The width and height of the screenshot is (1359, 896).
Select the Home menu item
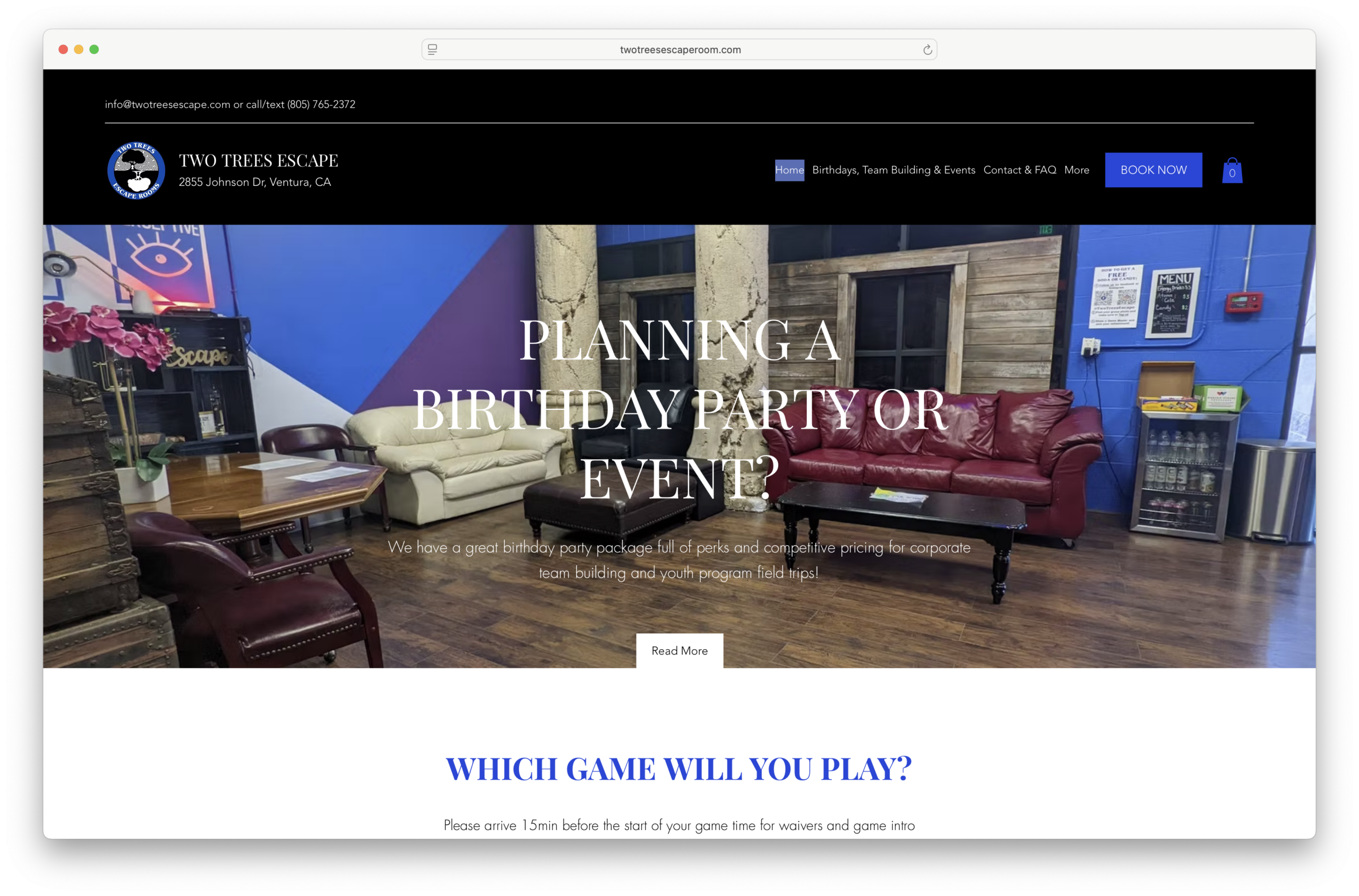(x=789, y=170)
